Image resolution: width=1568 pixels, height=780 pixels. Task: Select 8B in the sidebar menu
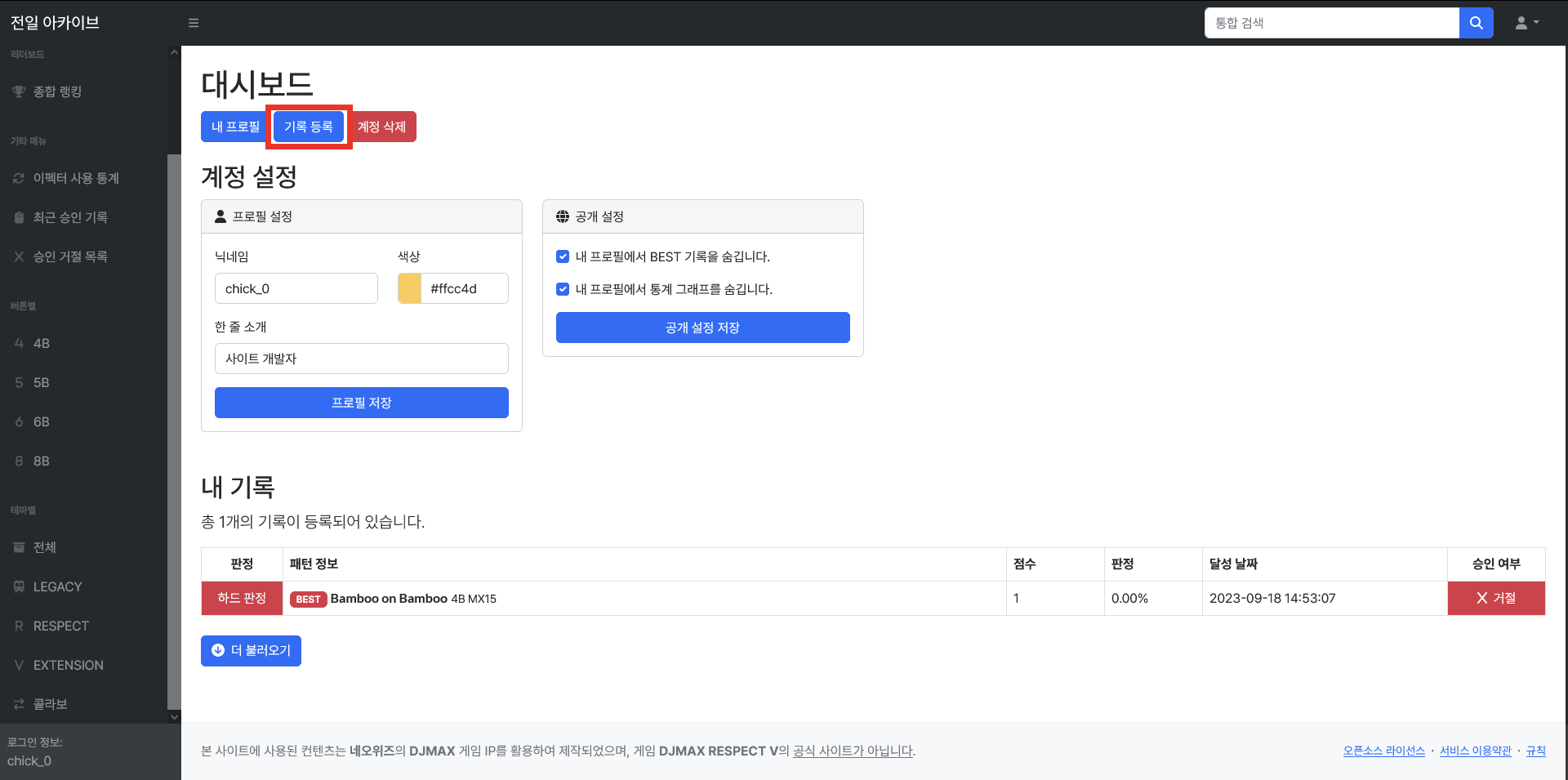coord(41,461)
